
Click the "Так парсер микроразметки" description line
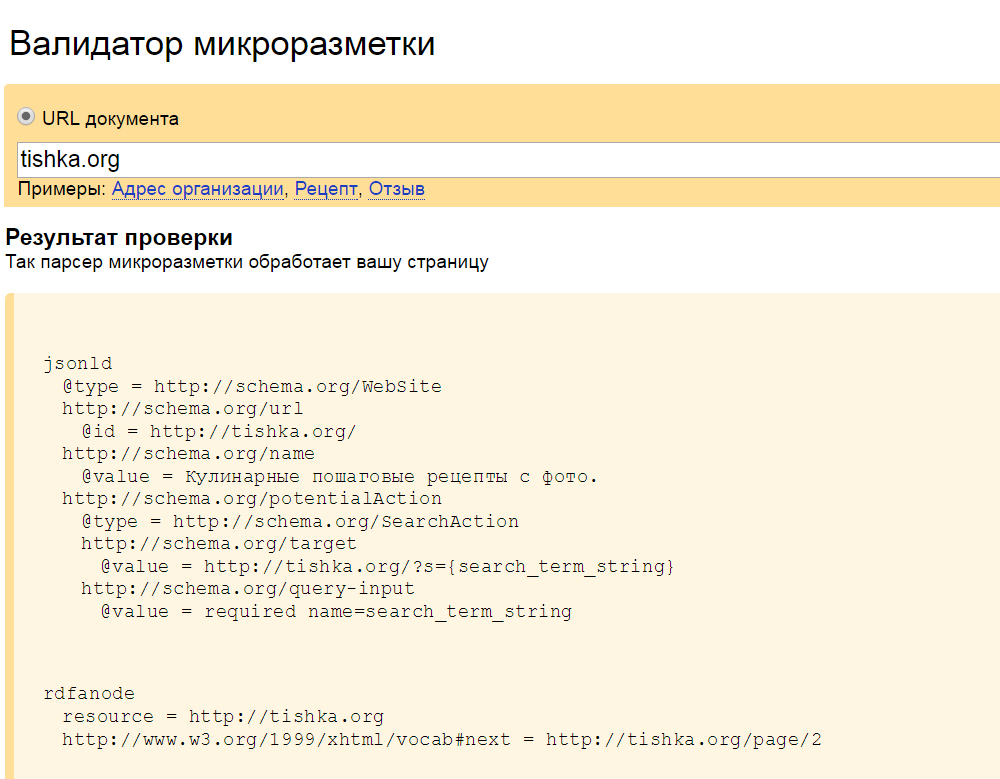[x=247, y=263]
